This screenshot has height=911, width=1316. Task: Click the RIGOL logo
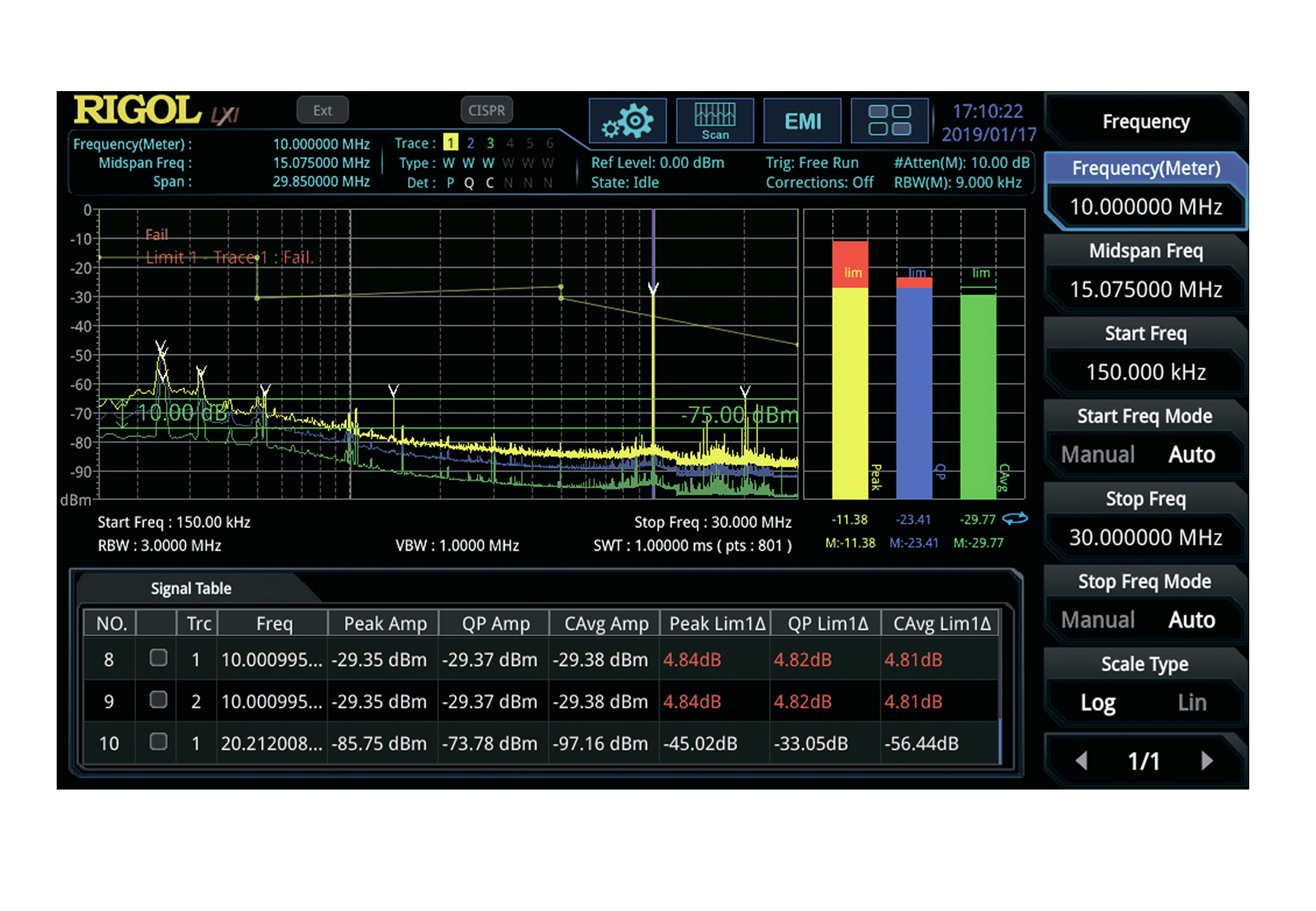[137, 110]
